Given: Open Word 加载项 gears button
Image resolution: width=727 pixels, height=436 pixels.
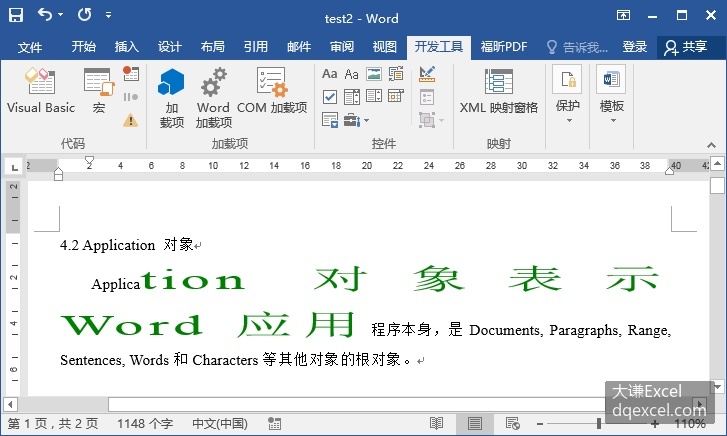Looking at the screenshot, I should point(213,98).
